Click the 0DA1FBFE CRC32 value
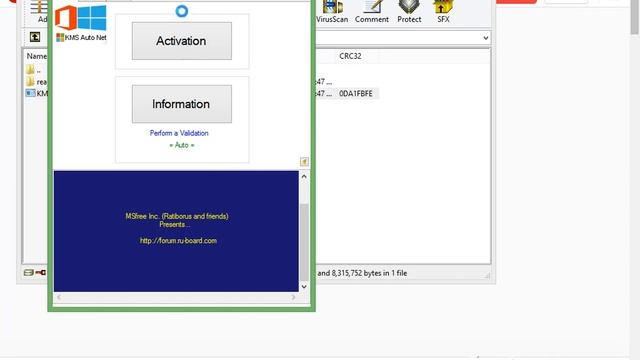Viewport: 640px width, 360px height. click(356, 93)
